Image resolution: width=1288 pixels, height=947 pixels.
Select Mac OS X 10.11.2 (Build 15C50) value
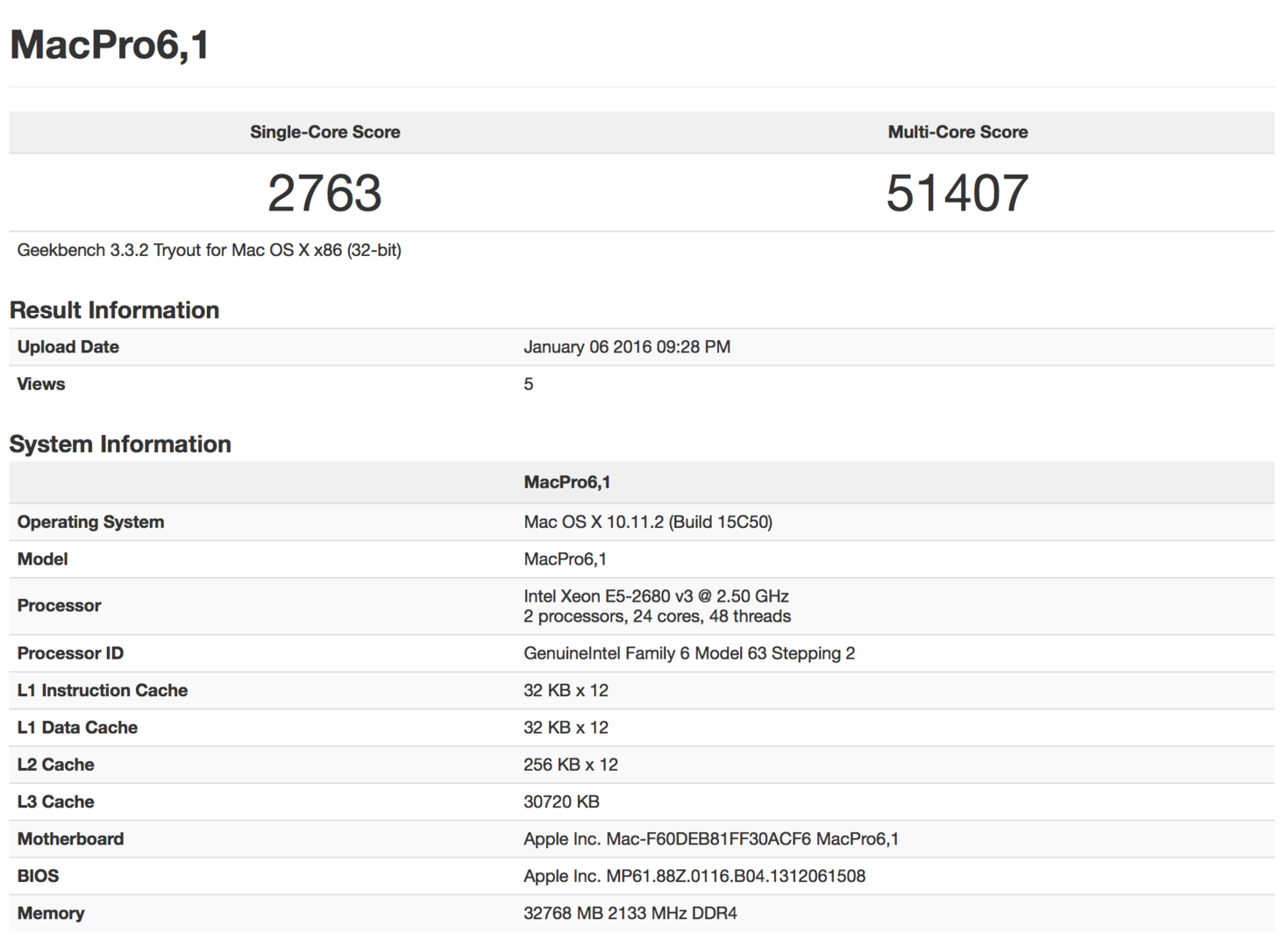point(648,523)
